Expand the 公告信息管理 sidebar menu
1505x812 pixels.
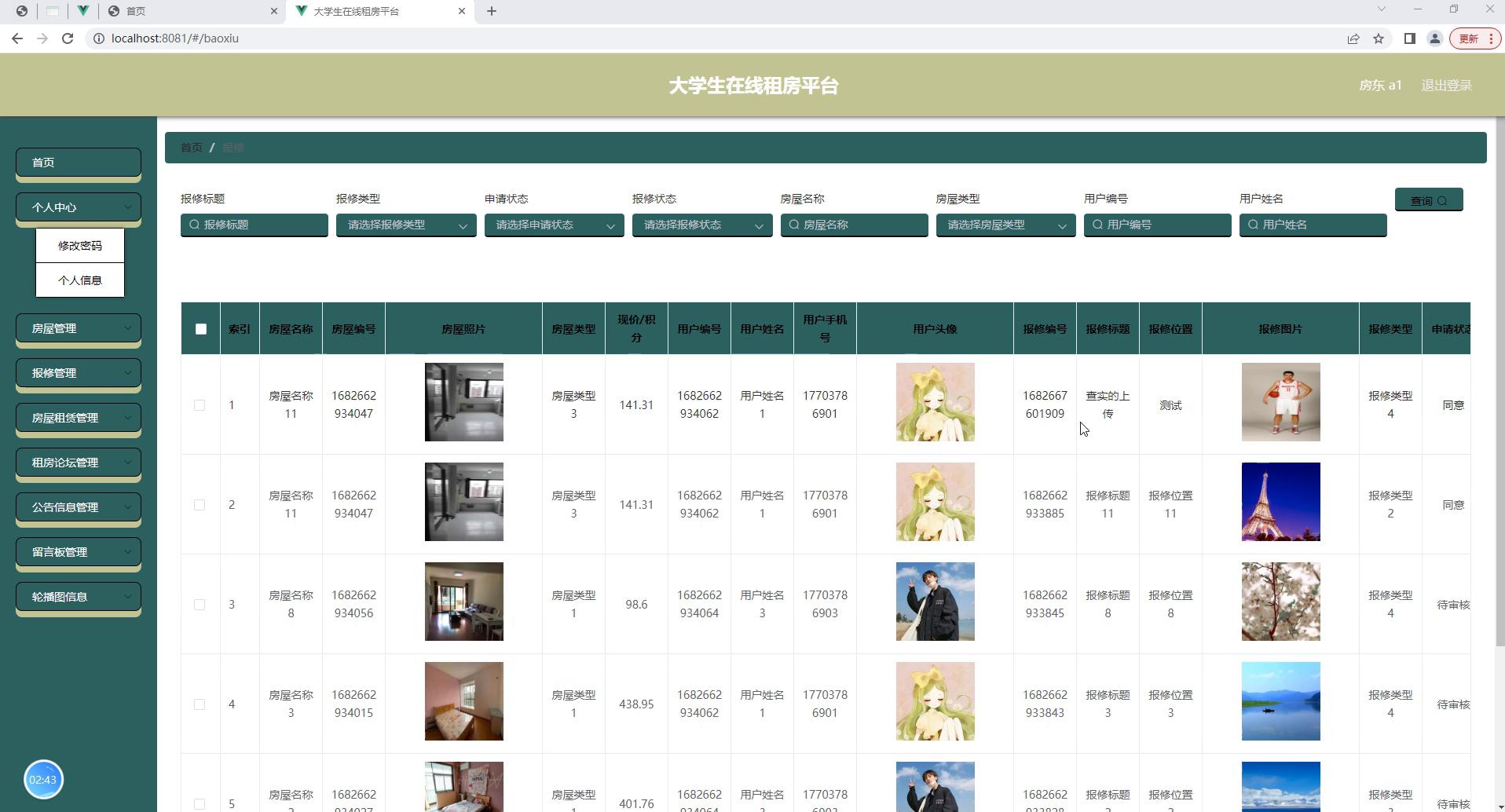[x=79, y=507]
